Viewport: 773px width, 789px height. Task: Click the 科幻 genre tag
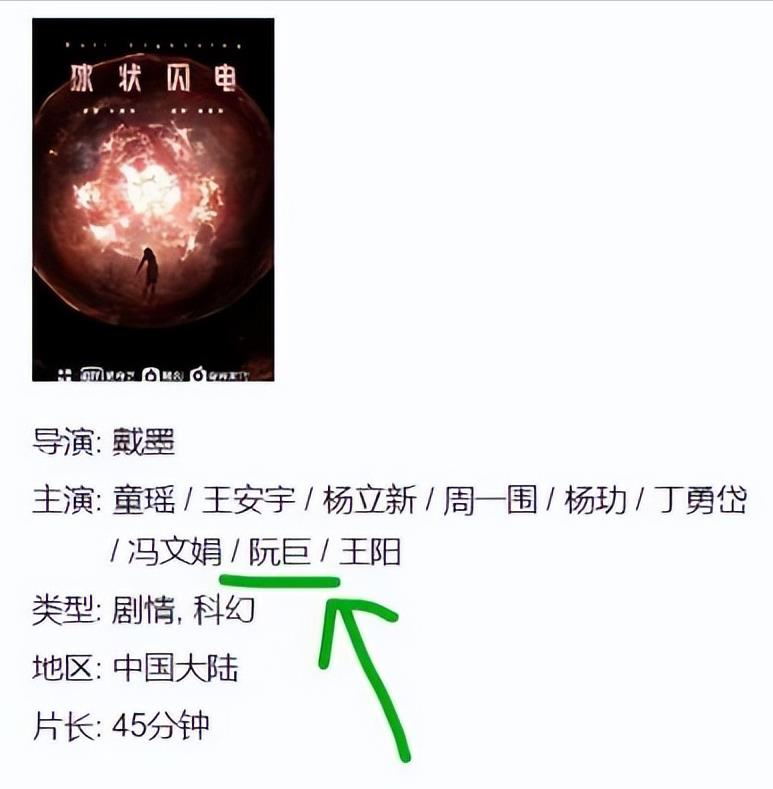pyautogui.click(x=224, y=610)
